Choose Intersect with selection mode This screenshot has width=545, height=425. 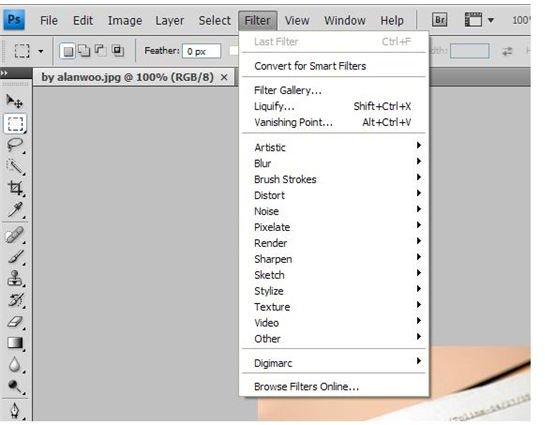click(118, 51)
